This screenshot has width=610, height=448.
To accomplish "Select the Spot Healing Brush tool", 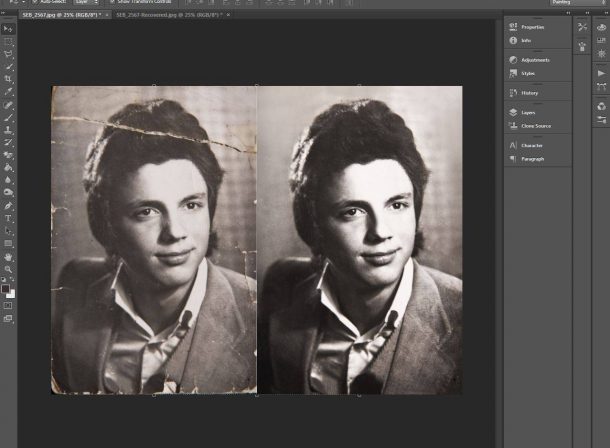I will pos(8,105).
